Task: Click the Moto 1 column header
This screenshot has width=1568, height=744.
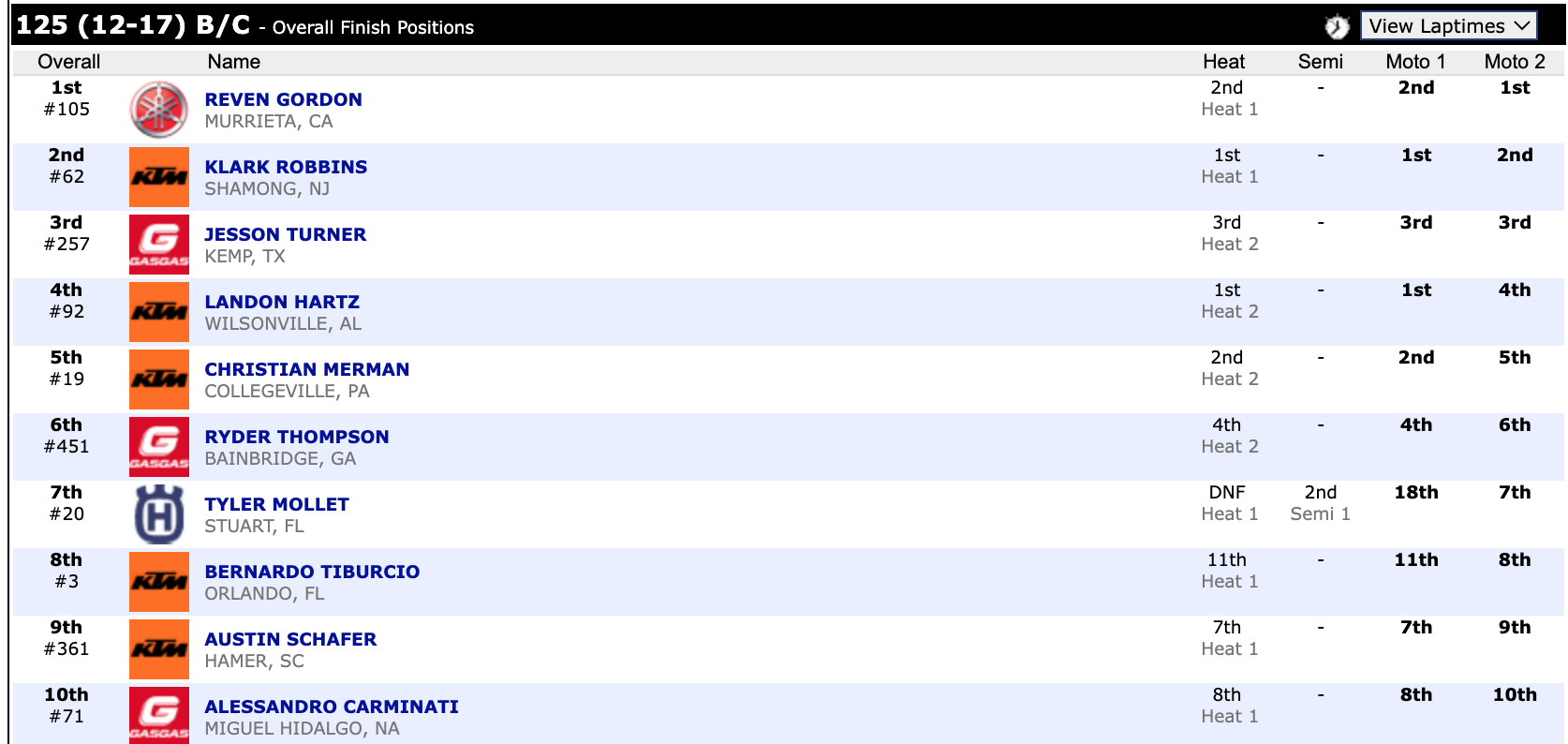Action: (1415, 62)
